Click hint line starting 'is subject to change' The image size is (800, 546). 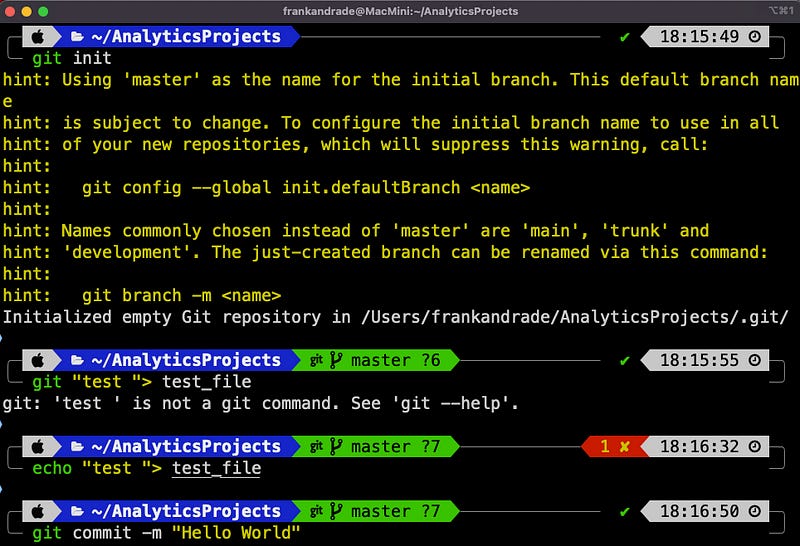click(x=391, y=123)
